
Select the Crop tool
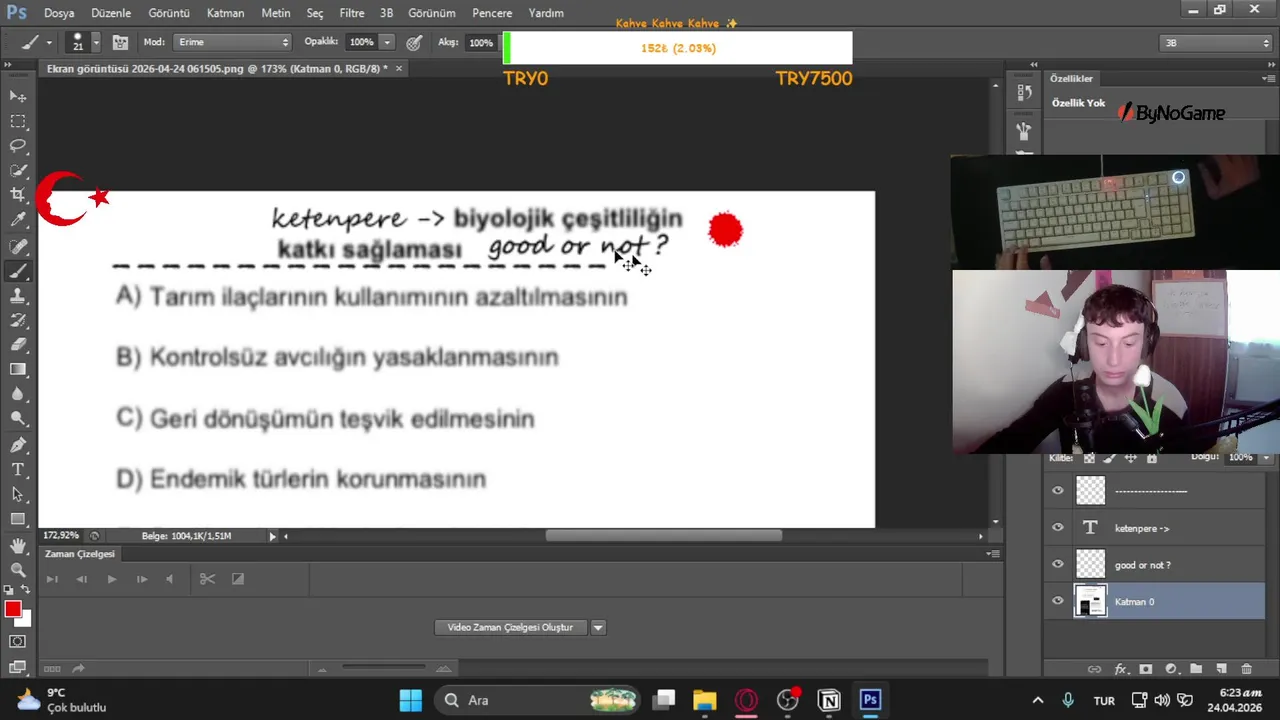pos(18,196)
